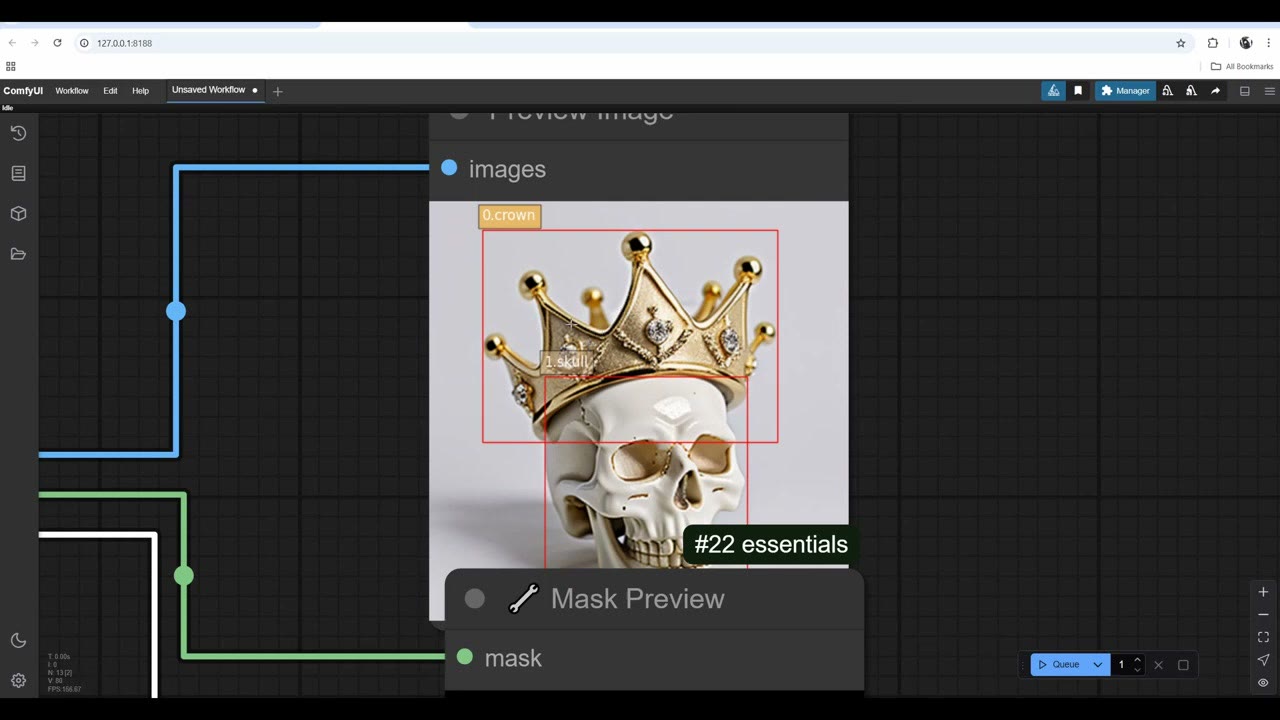
Task: Open the workflows folder sidebar icon
Action: (18, 254)
